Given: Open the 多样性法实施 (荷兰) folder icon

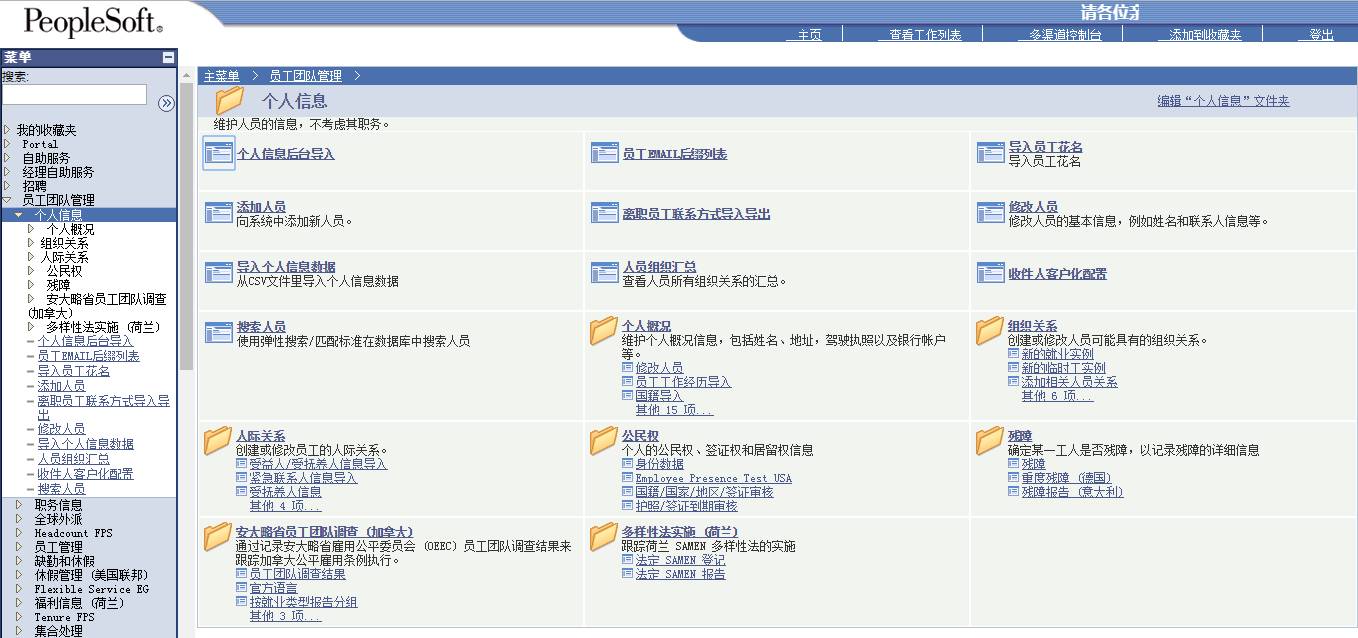Looking at the screenshot, I should pyautogui.click(x=604, y=536).
